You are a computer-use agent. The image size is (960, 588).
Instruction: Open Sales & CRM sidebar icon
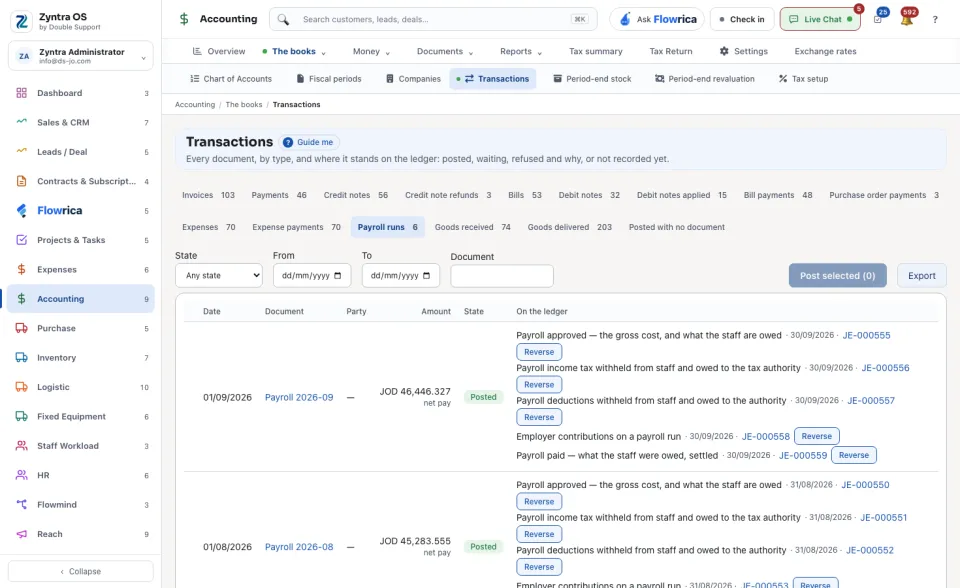tap(21, 122)
